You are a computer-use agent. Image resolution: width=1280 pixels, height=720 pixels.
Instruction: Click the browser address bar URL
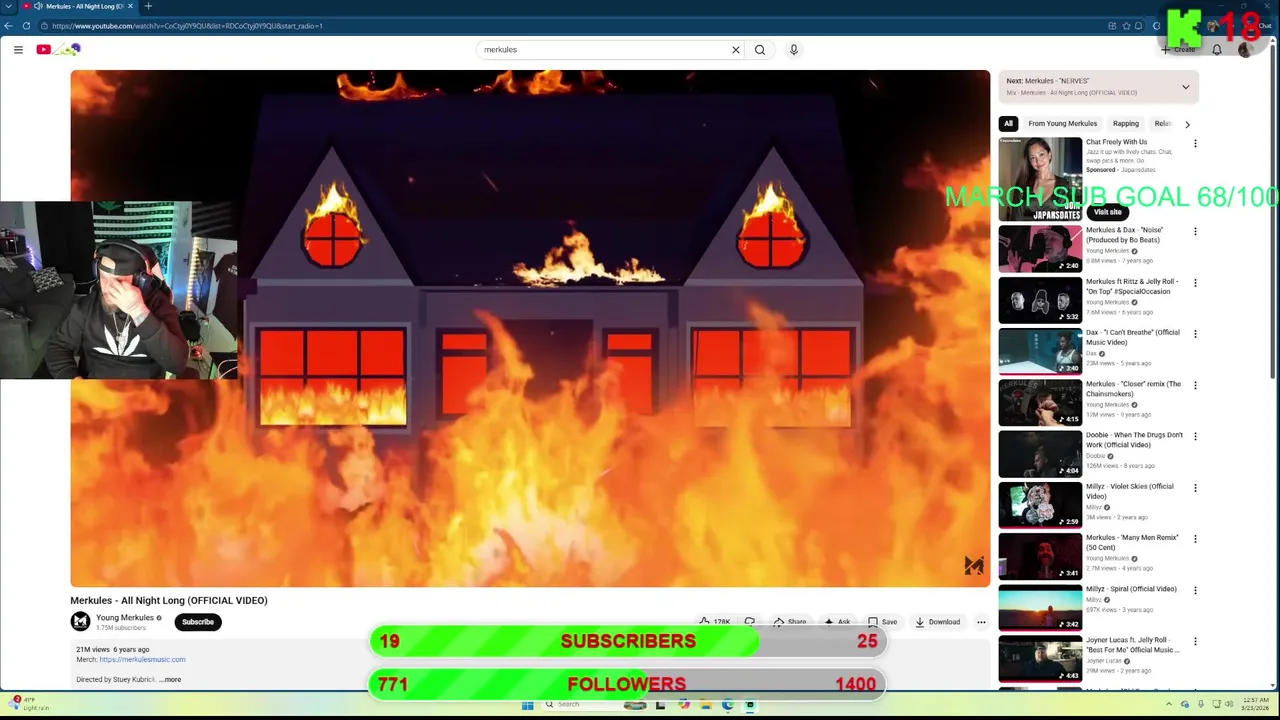(x=187, y=26)
